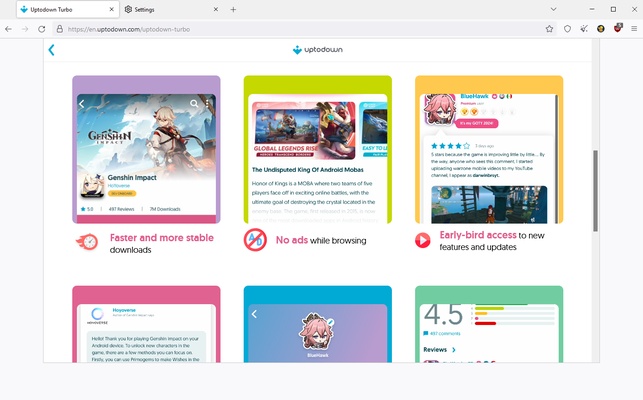643x400 pixels.
Task: Click the search magnifier in Genshin Impact card
Action: pos(194,103)
